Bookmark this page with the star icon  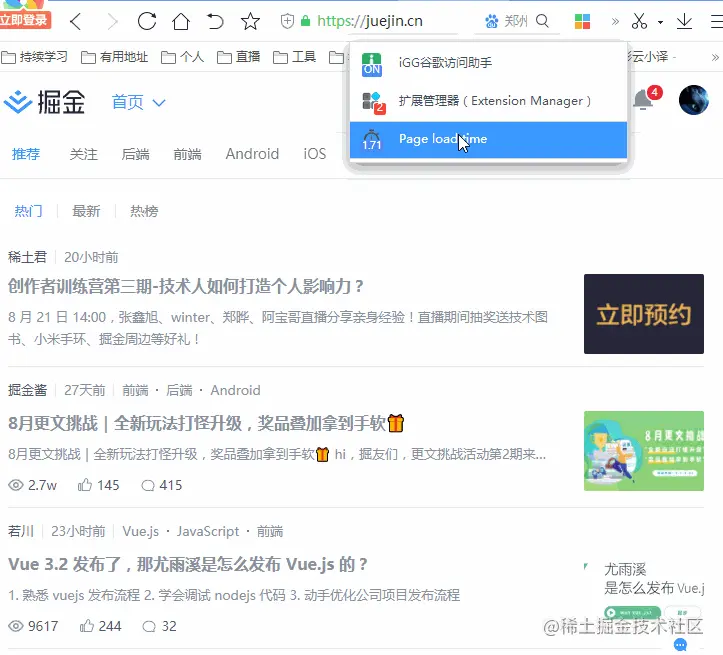(x=250, y=21)
